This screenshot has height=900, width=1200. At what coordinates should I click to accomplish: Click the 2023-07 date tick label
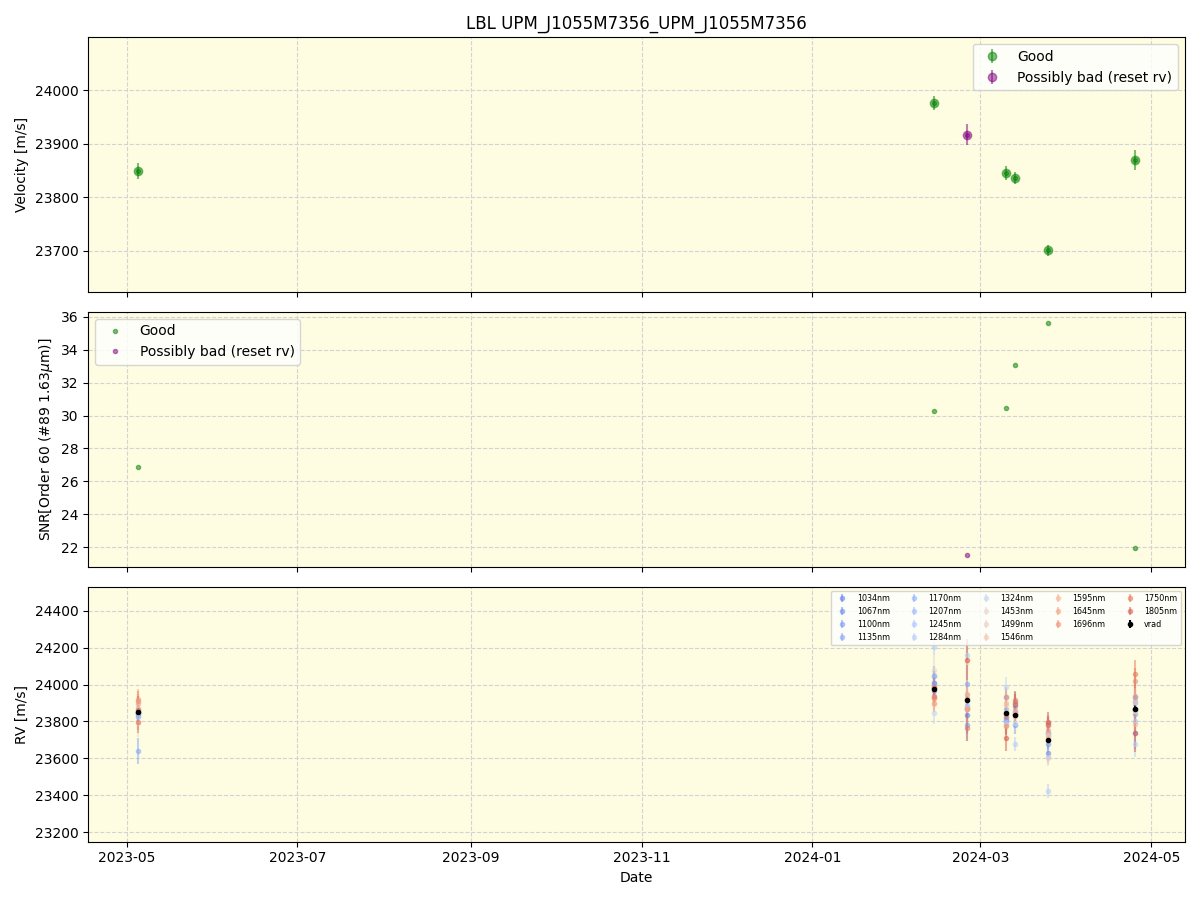[x=297, y=857]
